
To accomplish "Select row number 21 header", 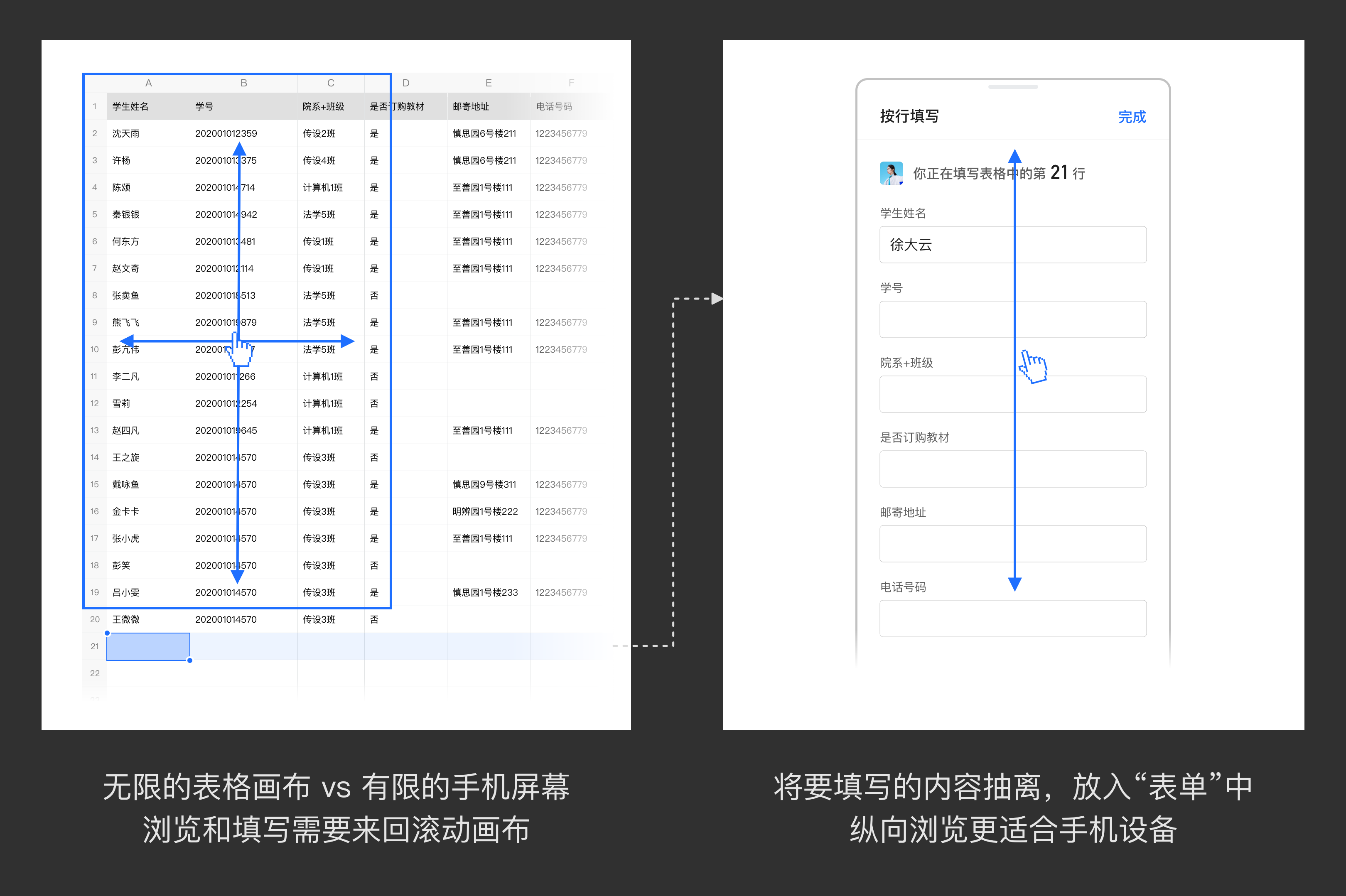I will [95, 646].
